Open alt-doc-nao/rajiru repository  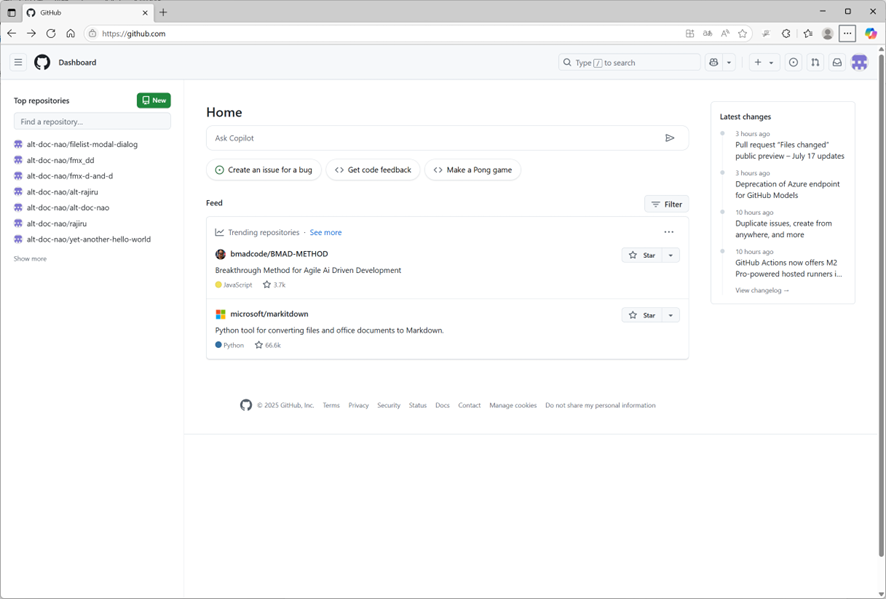(57, 223)
